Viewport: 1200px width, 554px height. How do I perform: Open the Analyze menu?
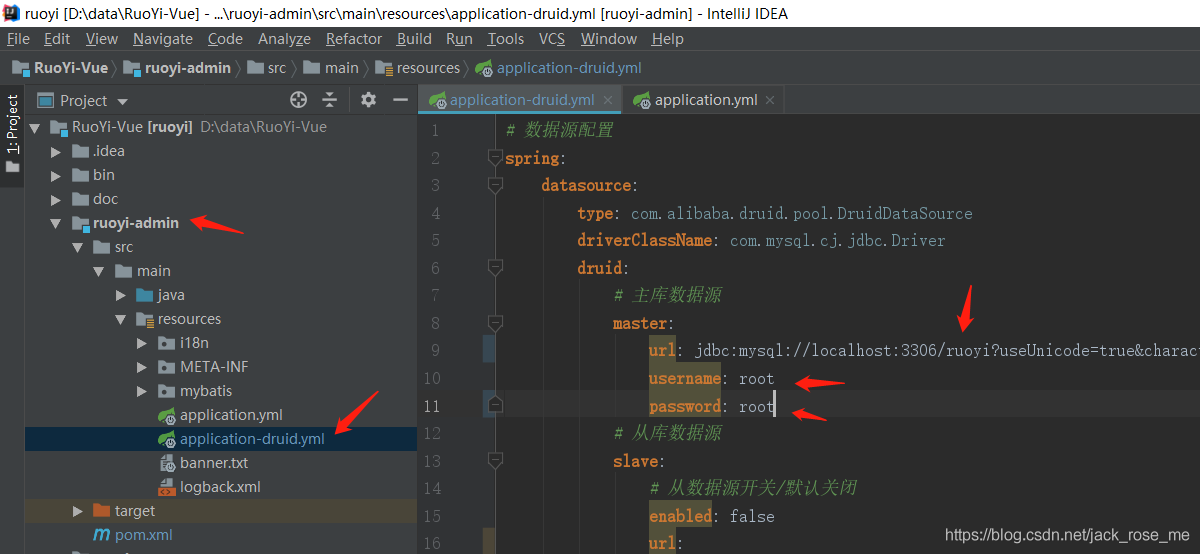coord(284,39)
